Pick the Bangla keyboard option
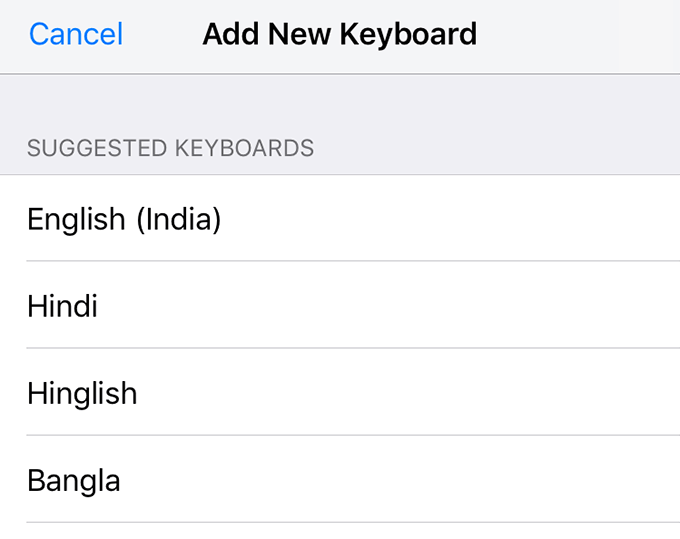680x539 pixels. 74,480
